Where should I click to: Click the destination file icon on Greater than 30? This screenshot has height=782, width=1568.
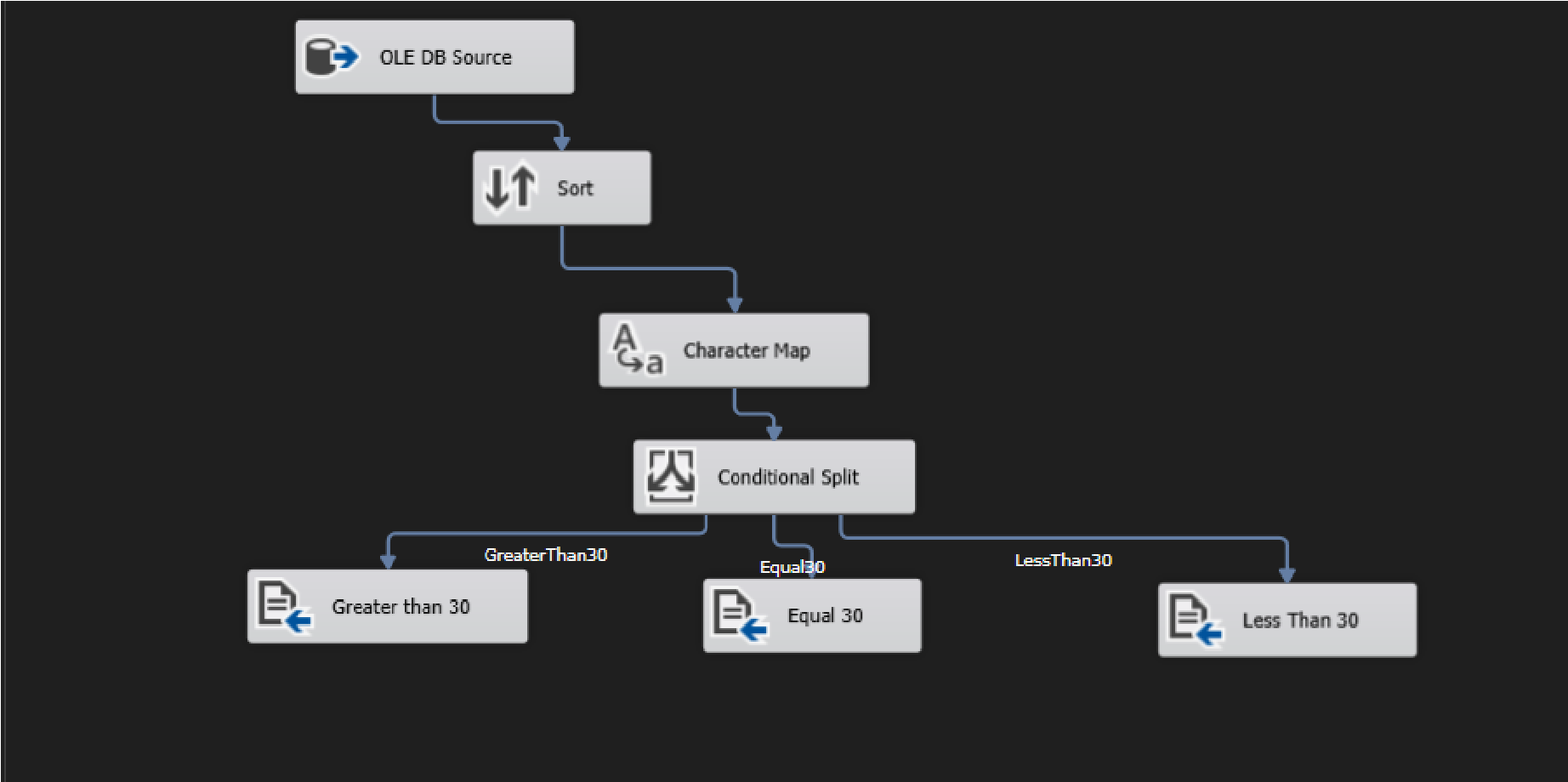coord(281,605)
